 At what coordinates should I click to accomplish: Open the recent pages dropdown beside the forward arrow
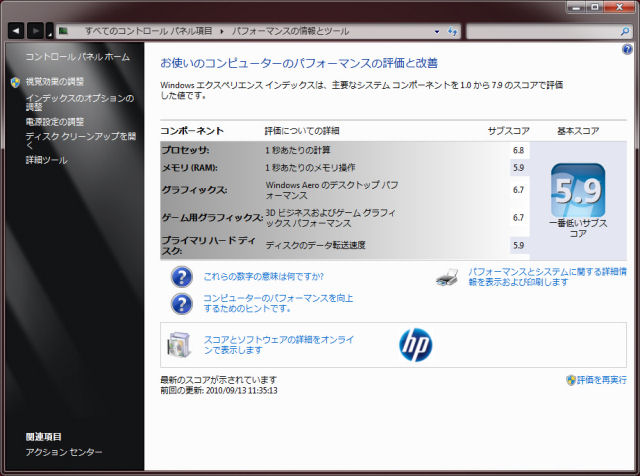click(49, 32)
